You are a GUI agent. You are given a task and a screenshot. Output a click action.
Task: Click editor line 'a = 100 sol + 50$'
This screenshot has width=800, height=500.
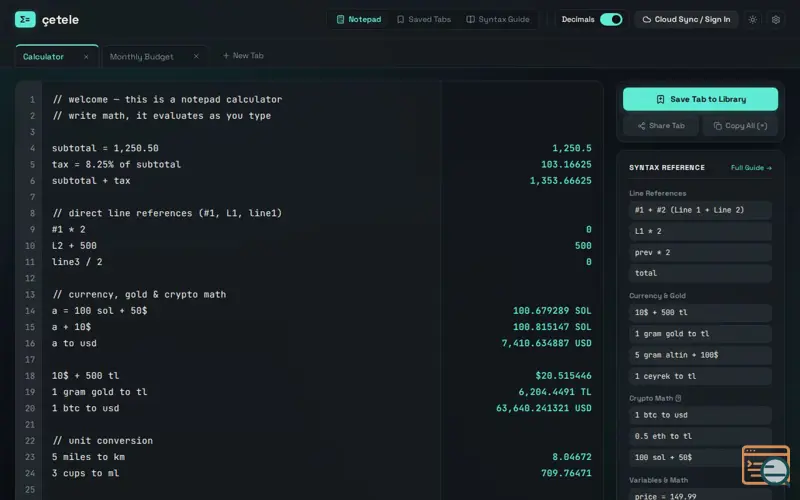click(99, 310)
